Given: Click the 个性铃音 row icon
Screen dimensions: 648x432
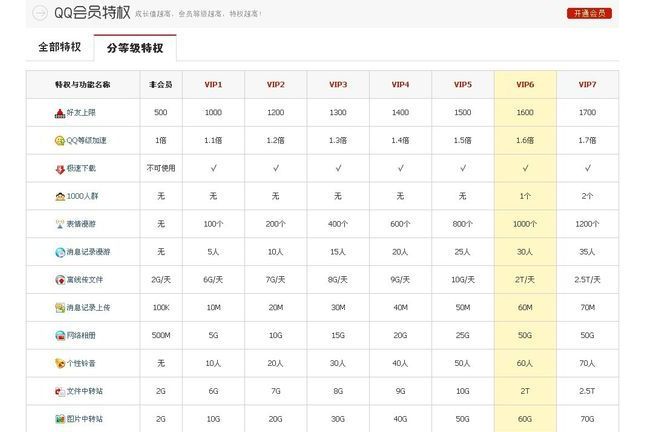Looking at the screenshot, I should point(60,363).
